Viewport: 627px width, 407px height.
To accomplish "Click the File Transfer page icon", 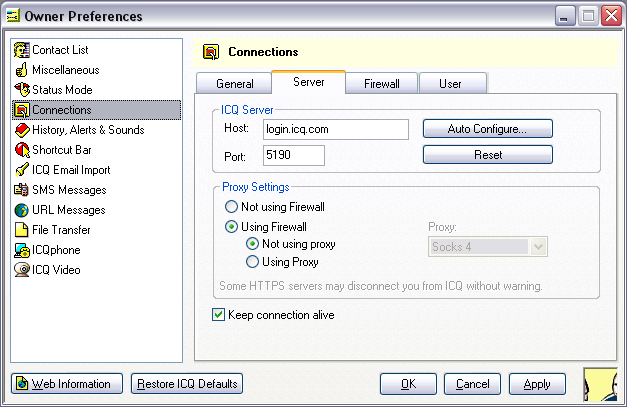I will tap(22, 230).
